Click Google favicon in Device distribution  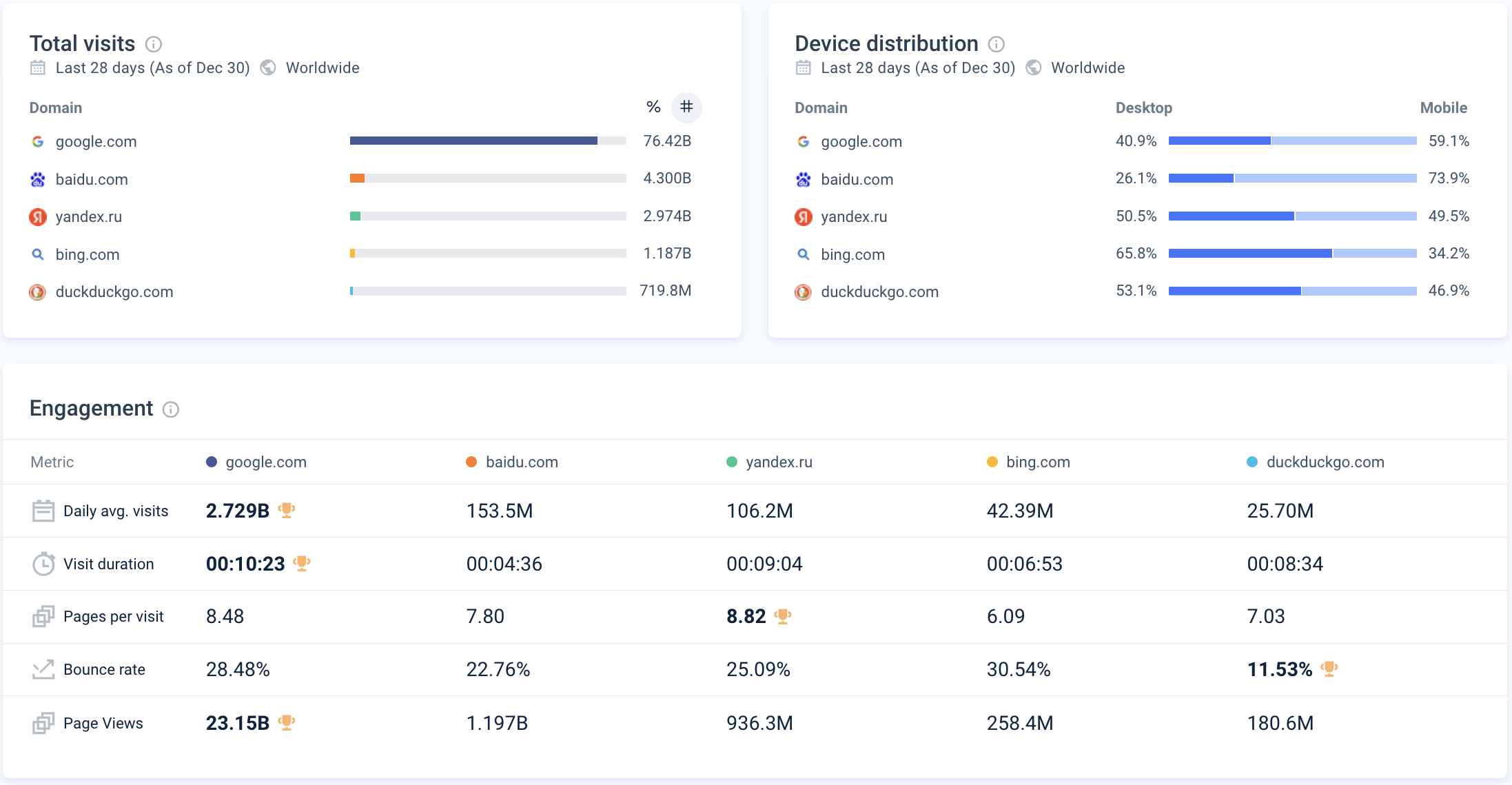pos(804,141)
